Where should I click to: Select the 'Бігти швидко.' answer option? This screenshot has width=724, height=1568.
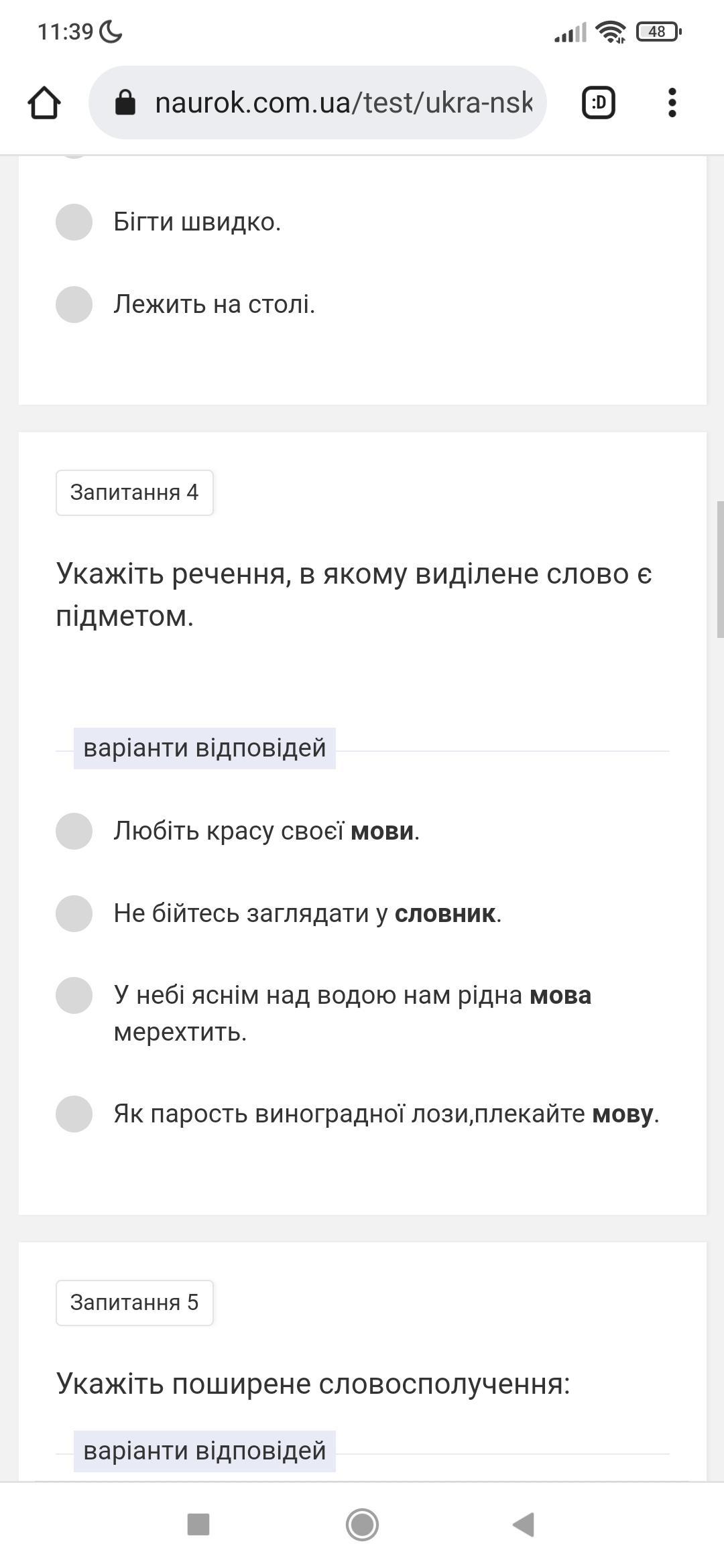74,222
